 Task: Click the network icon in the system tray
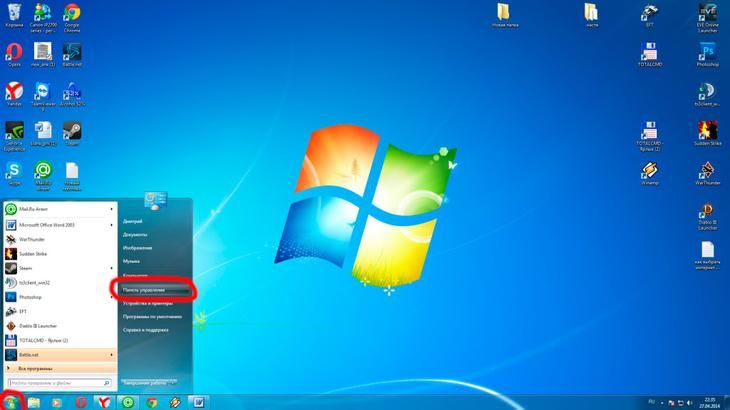[680, 403]
